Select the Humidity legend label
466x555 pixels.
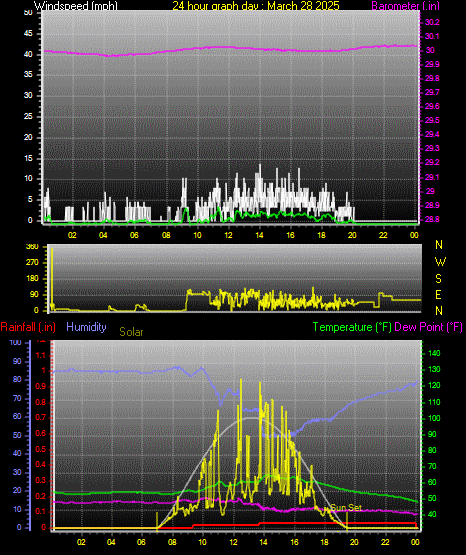(86, 327)
